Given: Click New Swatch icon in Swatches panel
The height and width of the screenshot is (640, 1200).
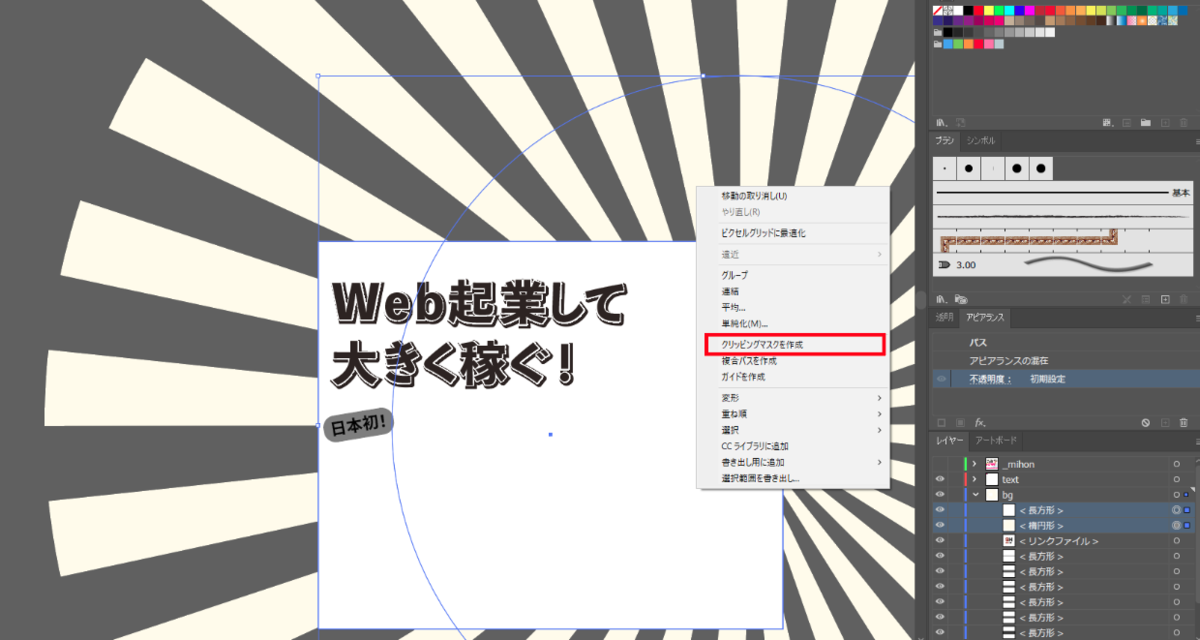Looking at the screenshot, I should (1165, 123).
